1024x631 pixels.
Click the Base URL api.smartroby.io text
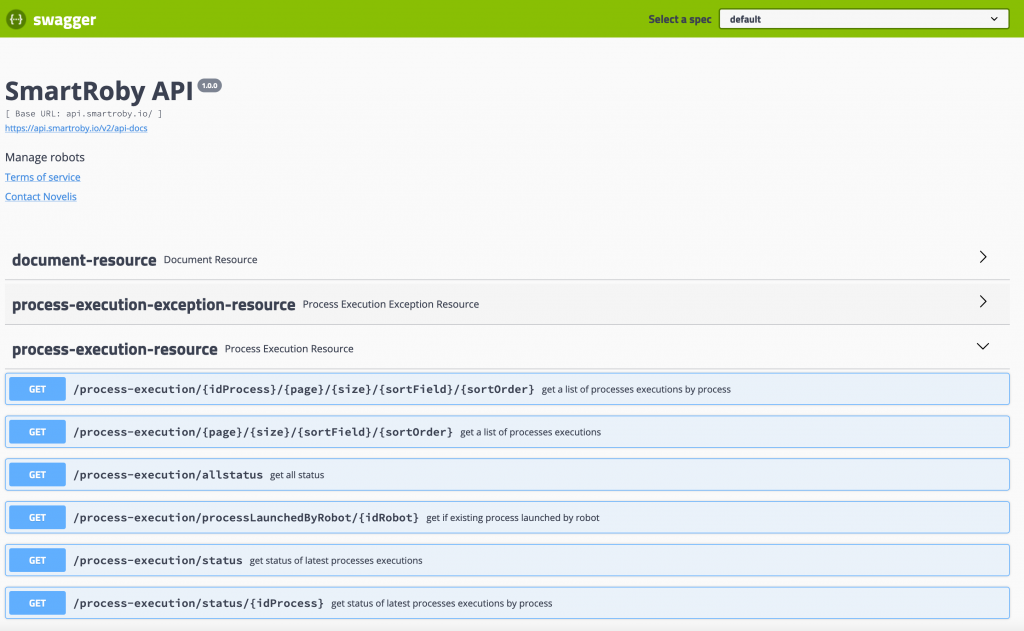click(x=84, y=114)
